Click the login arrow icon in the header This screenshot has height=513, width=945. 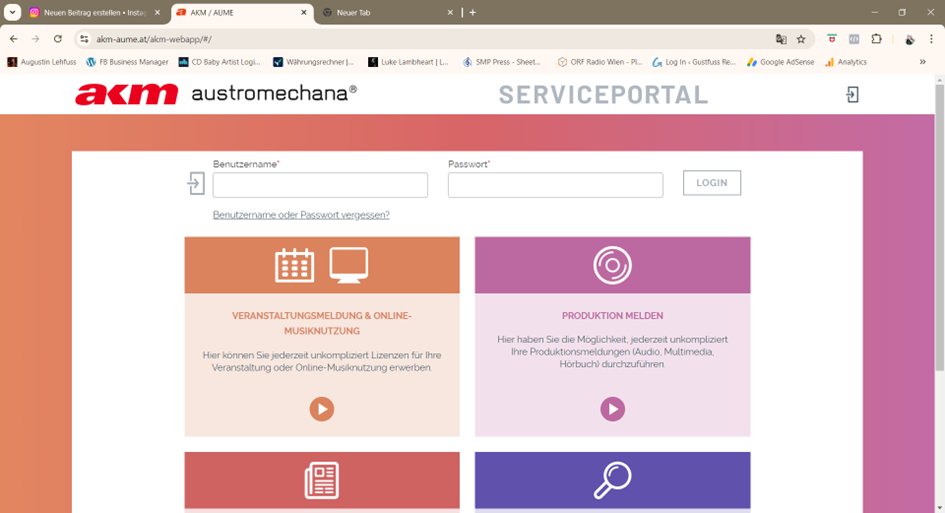click(852, 95)
